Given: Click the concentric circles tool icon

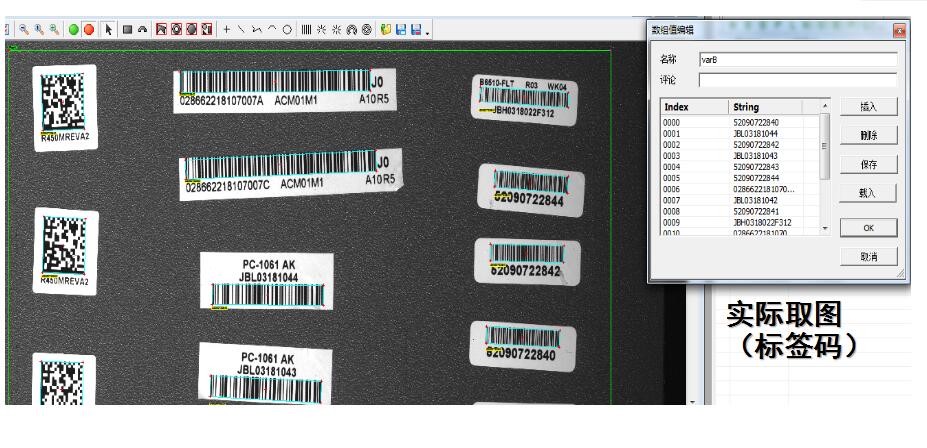Looking at the screenshot, I should tap(367, 29).
